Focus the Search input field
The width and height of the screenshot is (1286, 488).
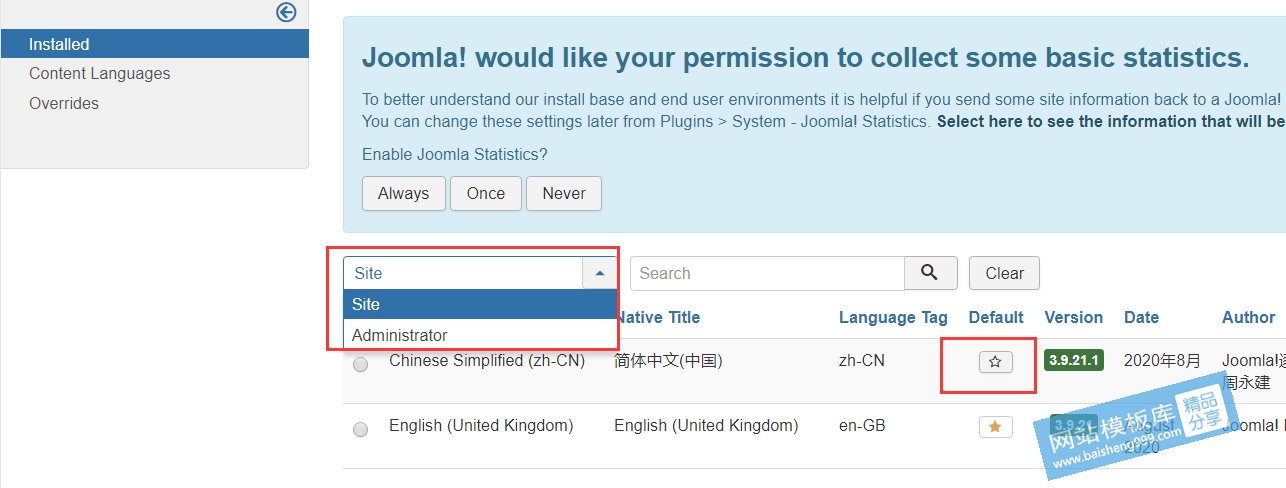[767, 273]
